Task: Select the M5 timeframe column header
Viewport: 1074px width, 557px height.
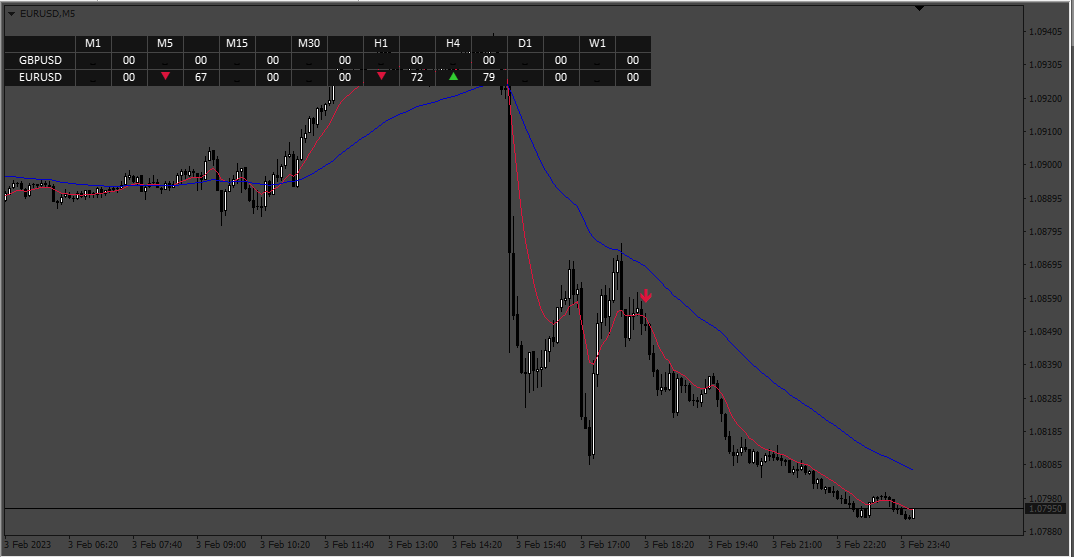Action: coord(165,43)
